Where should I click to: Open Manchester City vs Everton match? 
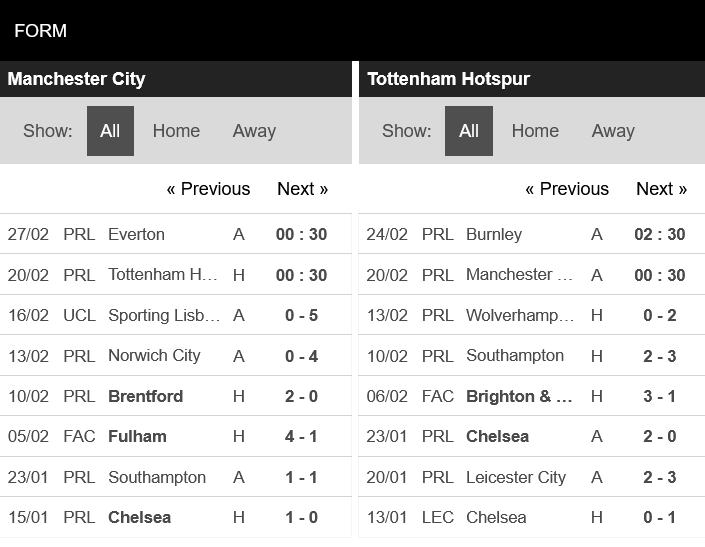coord(136,234)
